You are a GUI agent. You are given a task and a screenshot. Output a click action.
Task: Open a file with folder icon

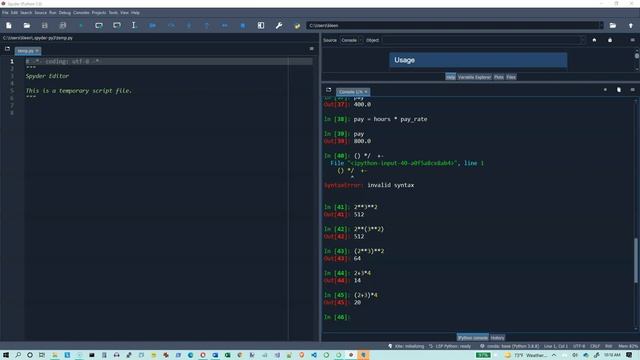(27, 25)
